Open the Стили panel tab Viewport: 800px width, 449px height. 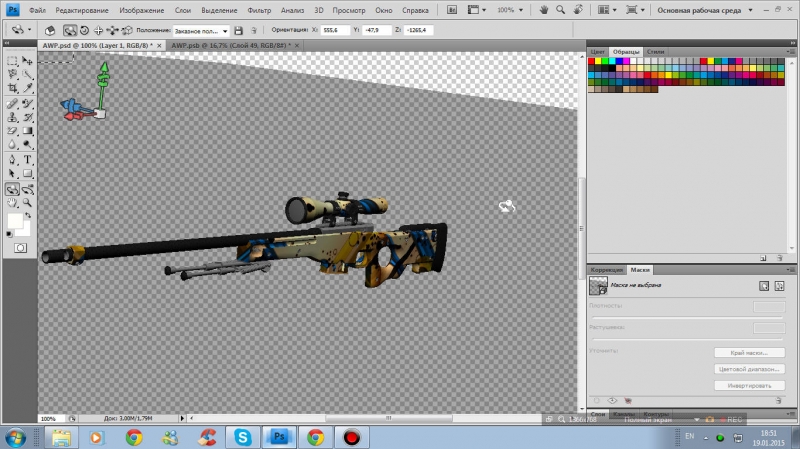(x=655, y=52)
